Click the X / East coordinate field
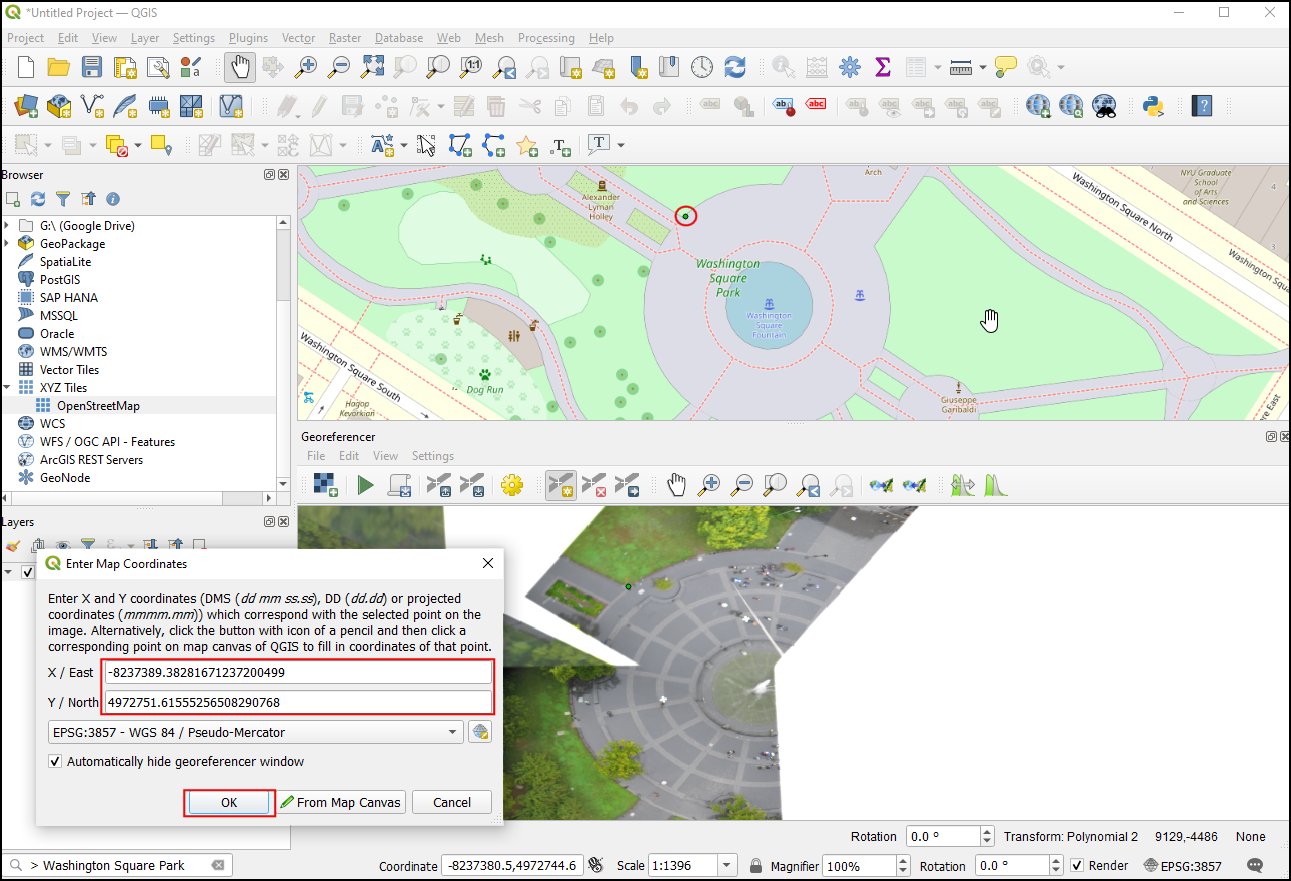 pyautogui.click(x=297, y=673)
